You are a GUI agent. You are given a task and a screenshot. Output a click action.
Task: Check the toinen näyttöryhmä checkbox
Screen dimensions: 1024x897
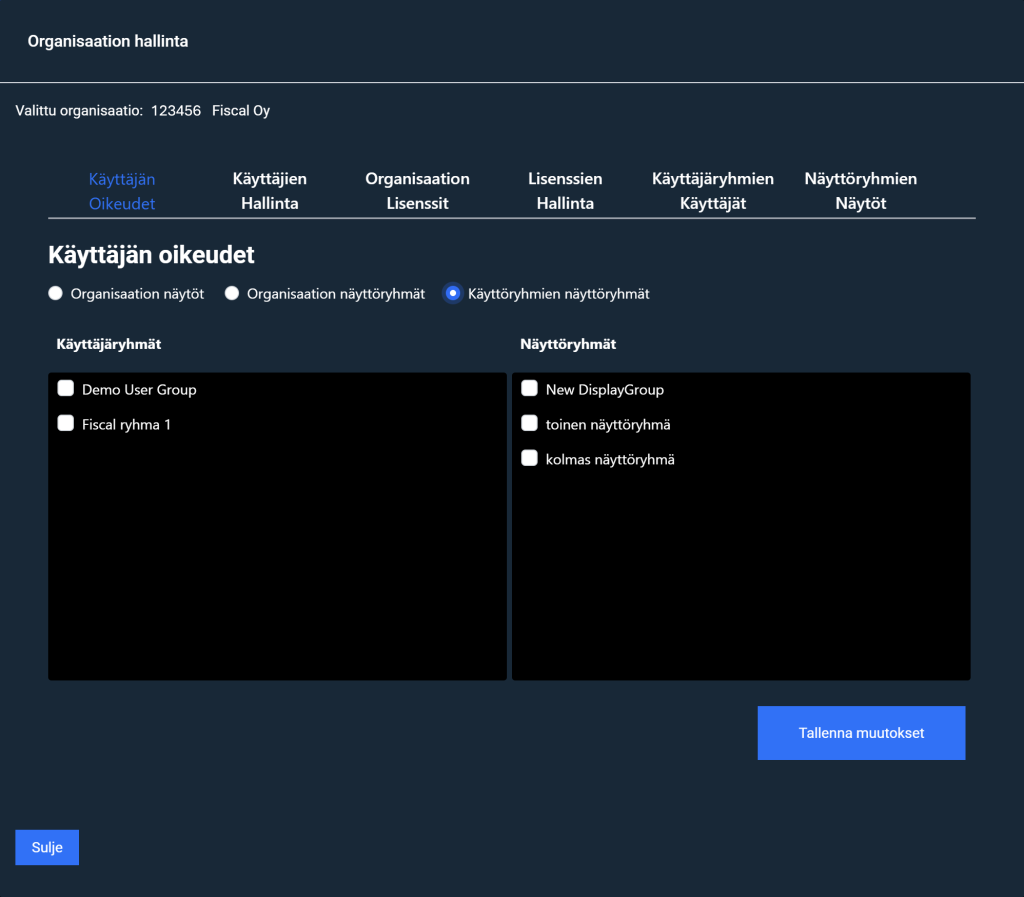(x=530, y=424)
